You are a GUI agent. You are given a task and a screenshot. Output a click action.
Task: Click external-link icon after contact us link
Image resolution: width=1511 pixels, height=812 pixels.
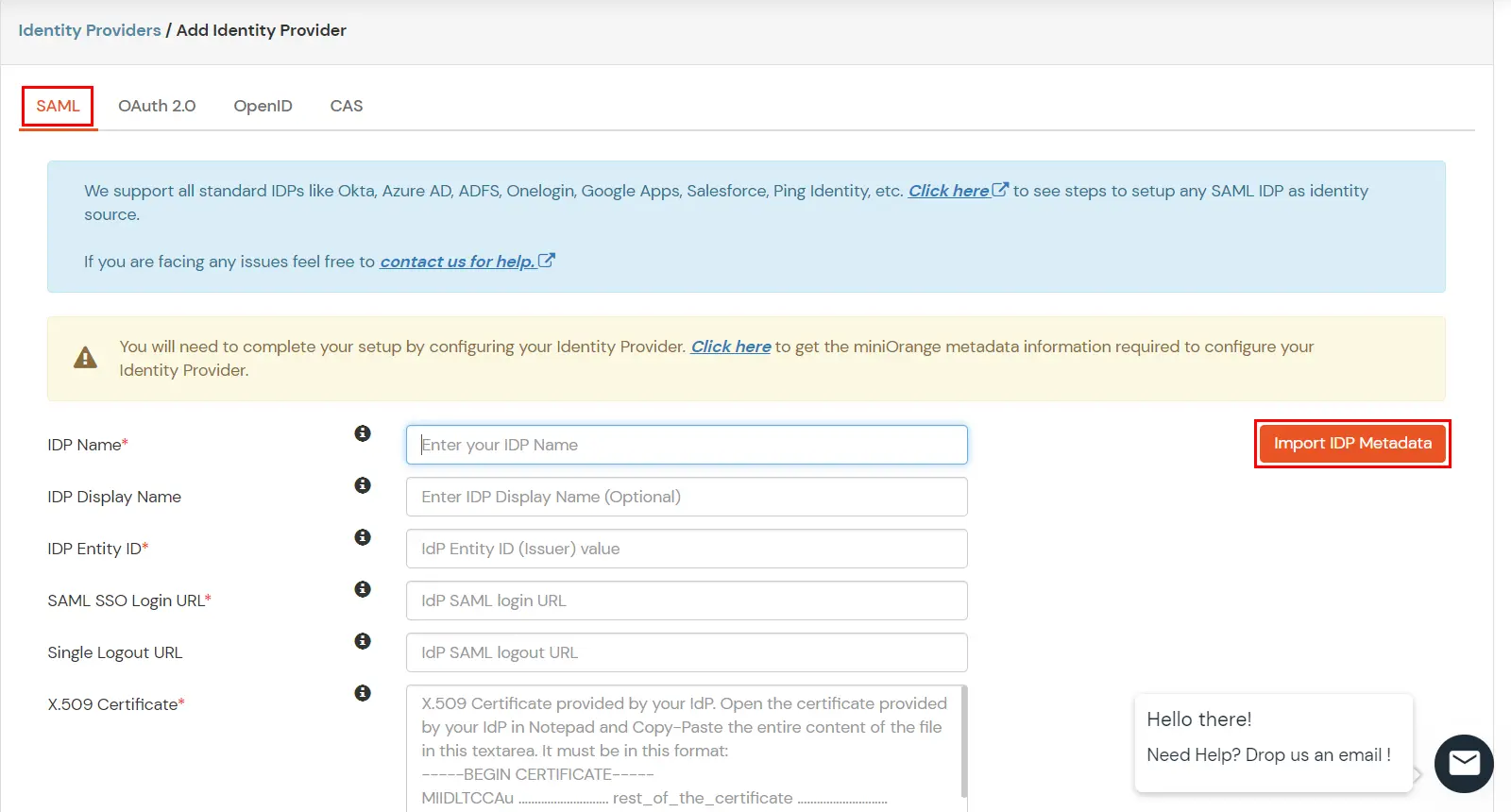[x=547, y=261]
